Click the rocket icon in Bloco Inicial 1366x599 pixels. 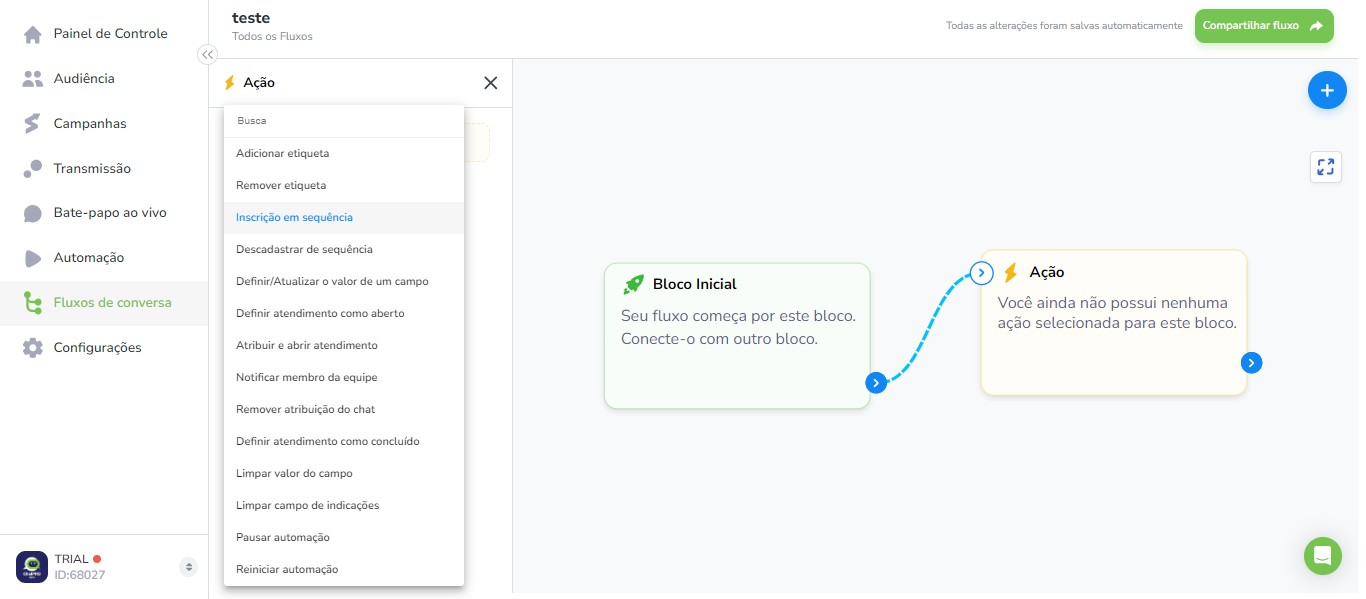(634, 284)
